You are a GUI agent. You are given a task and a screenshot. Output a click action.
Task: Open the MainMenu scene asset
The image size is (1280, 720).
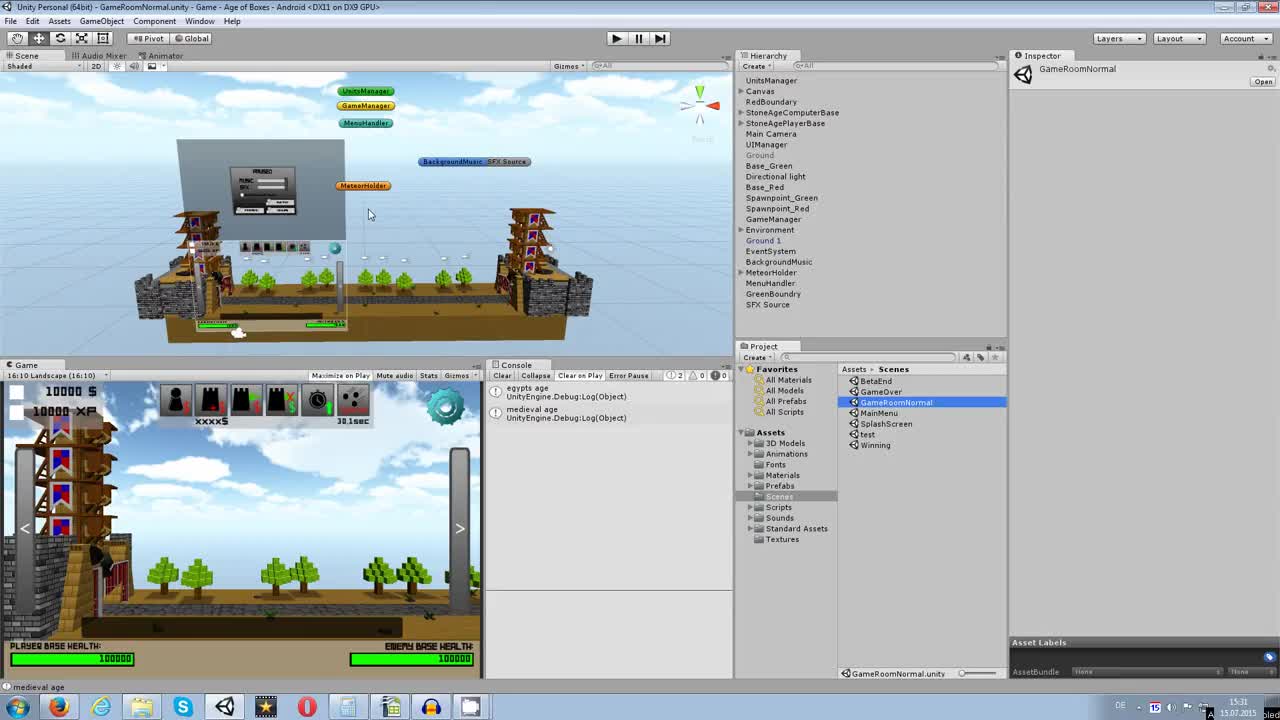878,413
